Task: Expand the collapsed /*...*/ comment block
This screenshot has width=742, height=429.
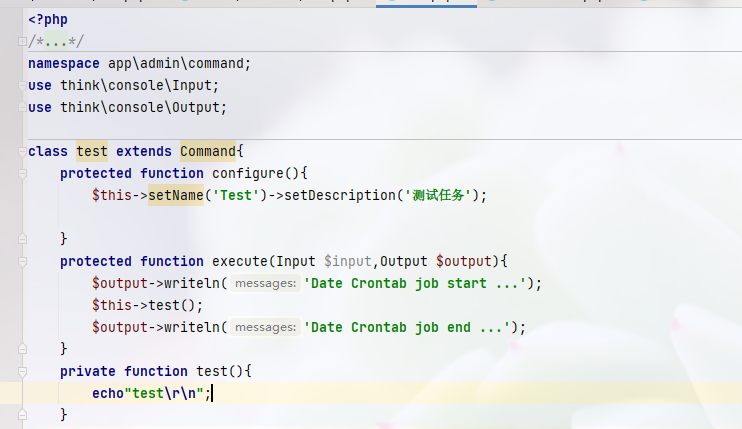Action: point(22,41)
